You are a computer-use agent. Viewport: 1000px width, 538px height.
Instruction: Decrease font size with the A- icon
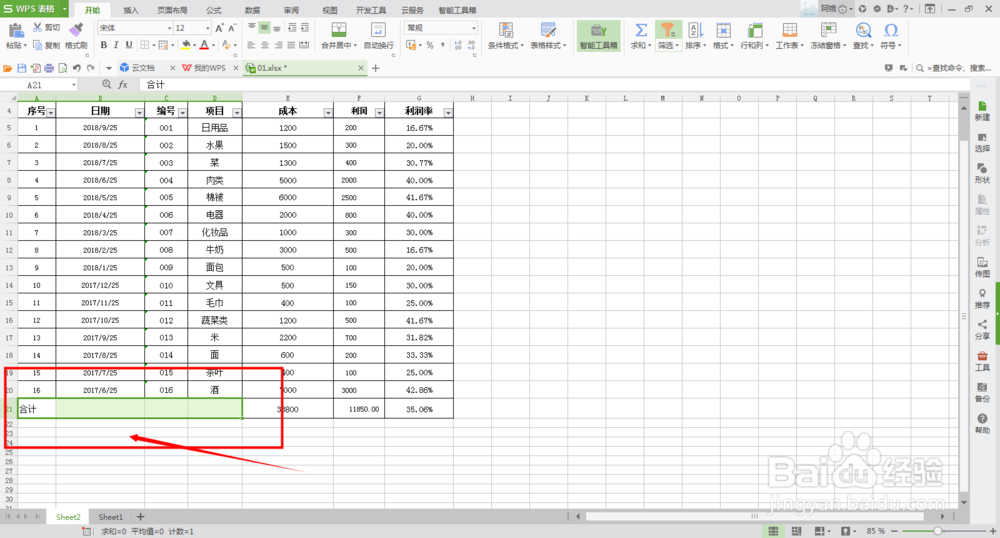click(x=232, y=28)
